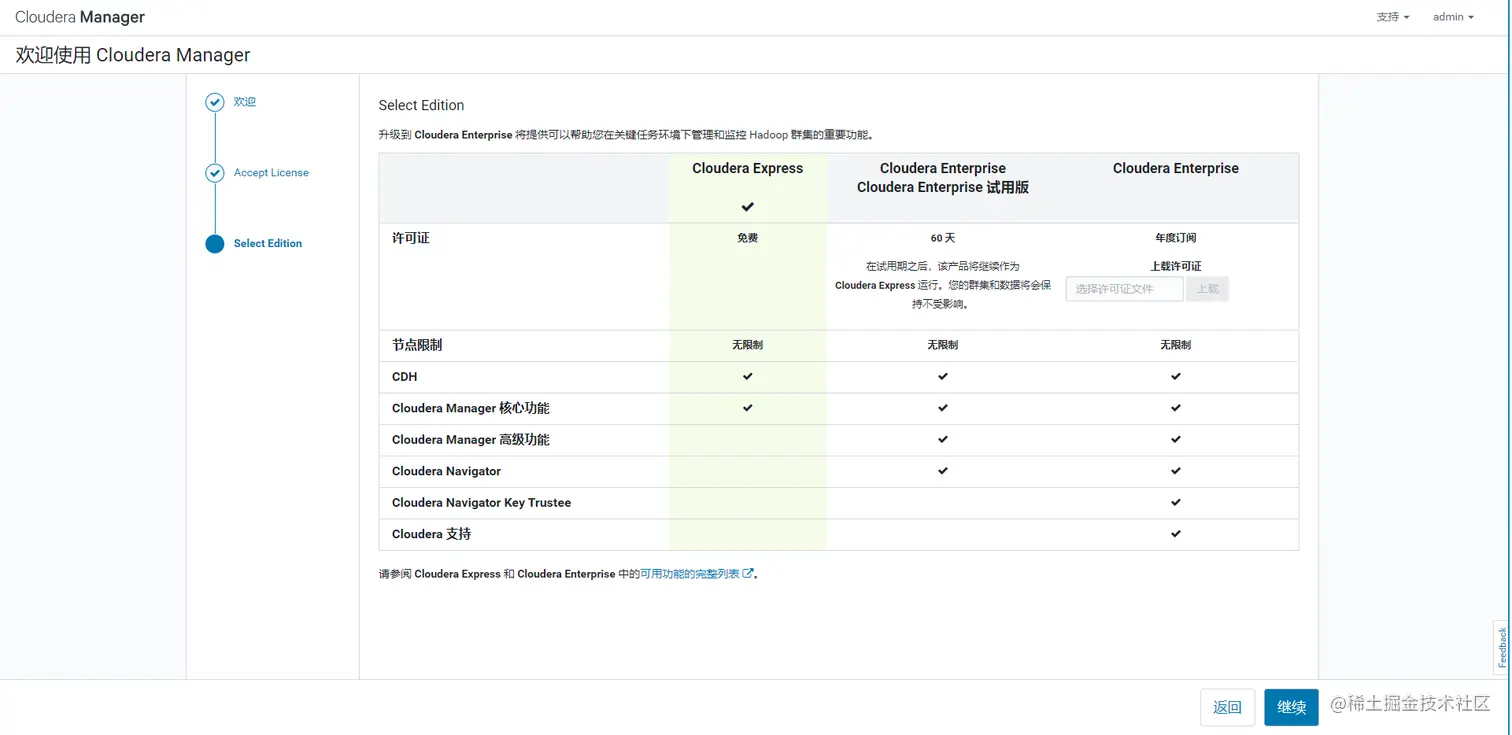Click the CDH row label
The image size is (1512, 735).
405,377
